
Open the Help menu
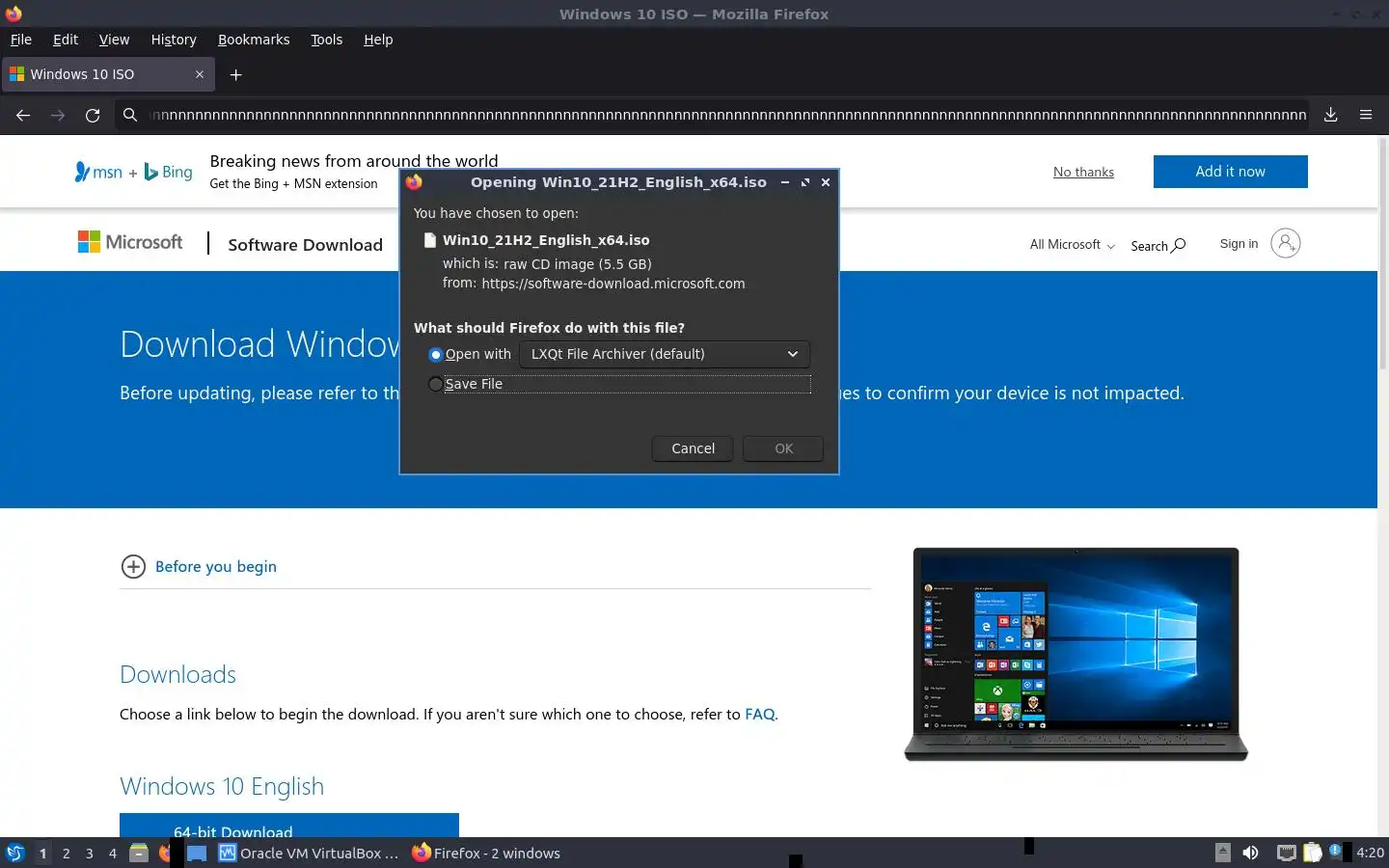pyautogui.click(x=378, y=40)
